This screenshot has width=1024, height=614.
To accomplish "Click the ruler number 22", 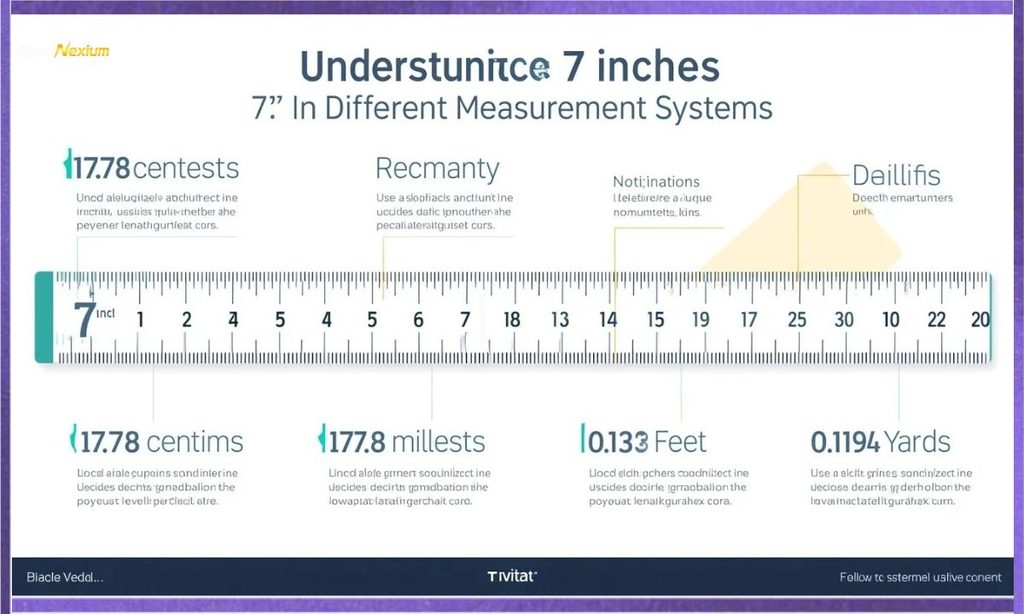I will pyautogui.click(x=936, y=319).
